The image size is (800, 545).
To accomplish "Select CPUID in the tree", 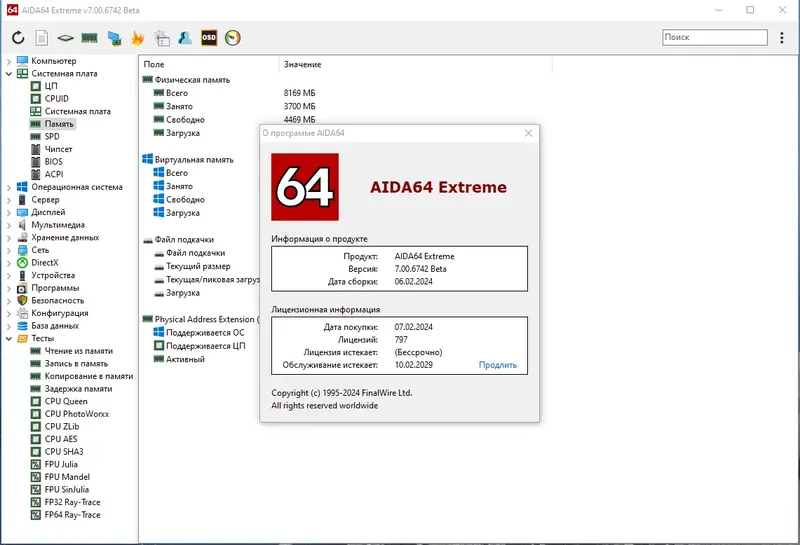I will [x=57, y=98].
